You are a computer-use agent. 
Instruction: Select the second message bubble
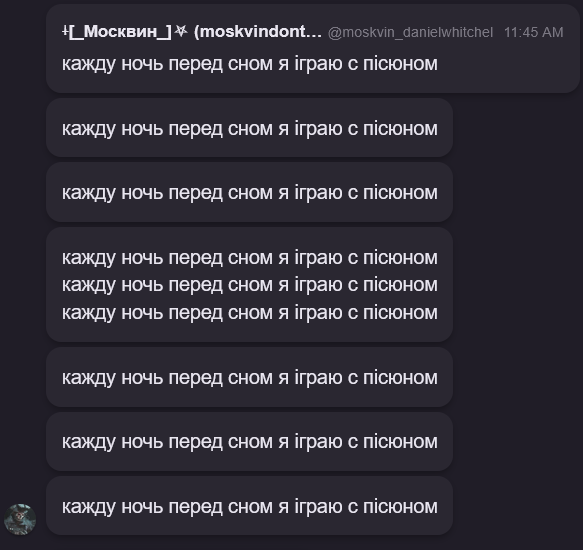pos(249,128)
